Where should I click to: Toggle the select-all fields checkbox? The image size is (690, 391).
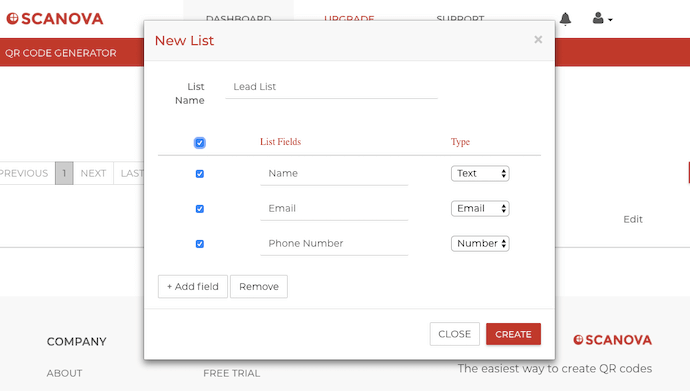click(x=200, y=143)
